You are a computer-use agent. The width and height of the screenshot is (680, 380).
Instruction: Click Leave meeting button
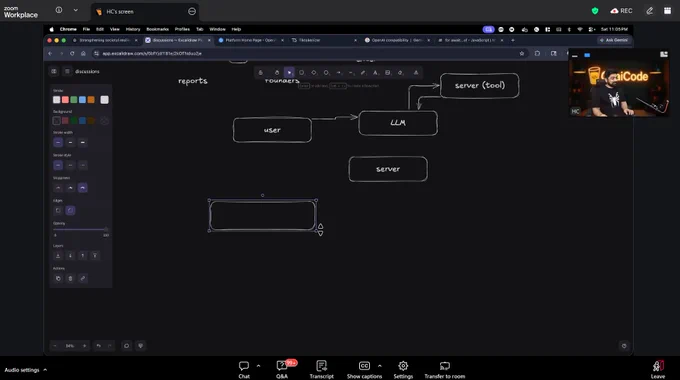tap(657, 370)
